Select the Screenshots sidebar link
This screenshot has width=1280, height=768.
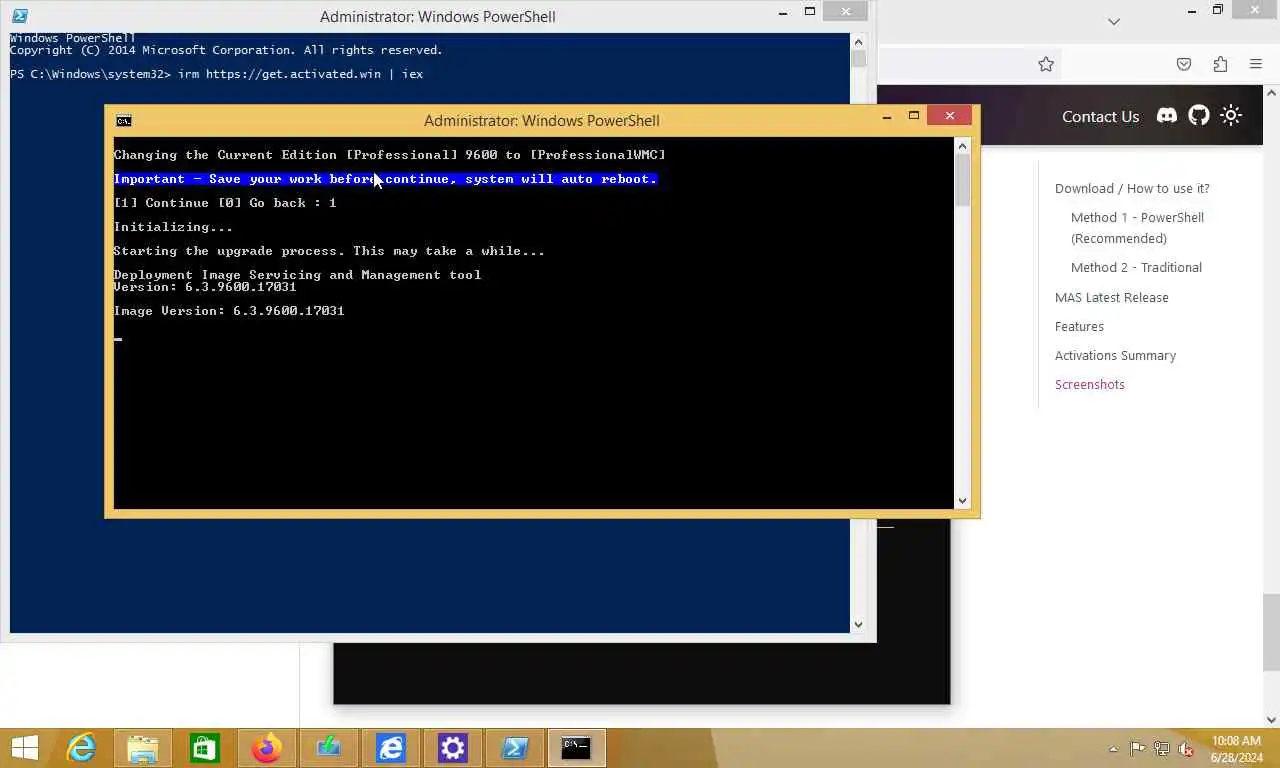[x=1089, y=384]
